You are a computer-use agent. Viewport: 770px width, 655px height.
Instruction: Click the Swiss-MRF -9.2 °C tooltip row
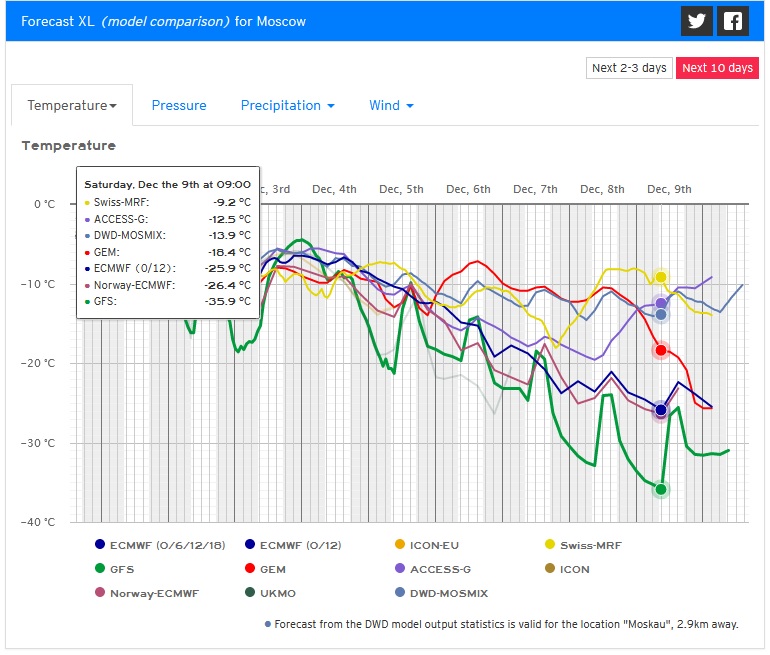[x=167, y=202]
